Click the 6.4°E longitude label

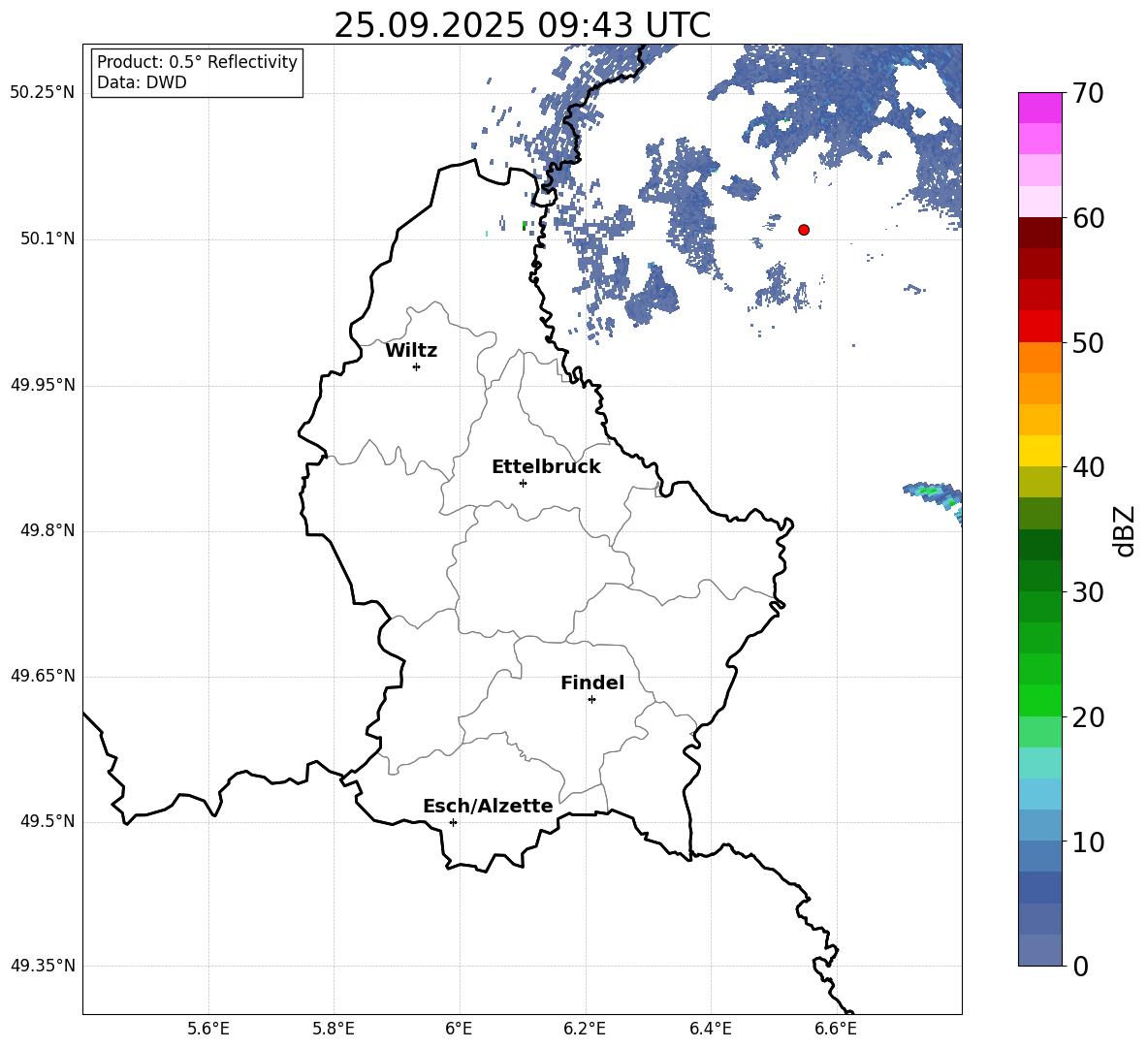tap(710, 1029)
